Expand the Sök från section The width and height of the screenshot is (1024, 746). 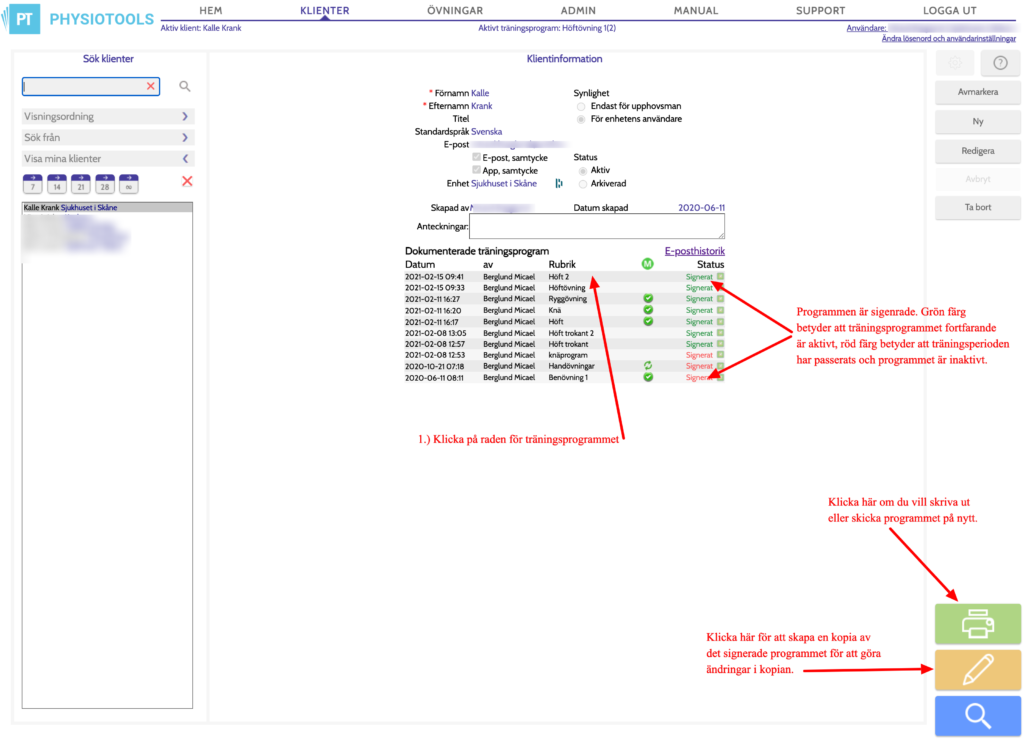click(107, 137)
